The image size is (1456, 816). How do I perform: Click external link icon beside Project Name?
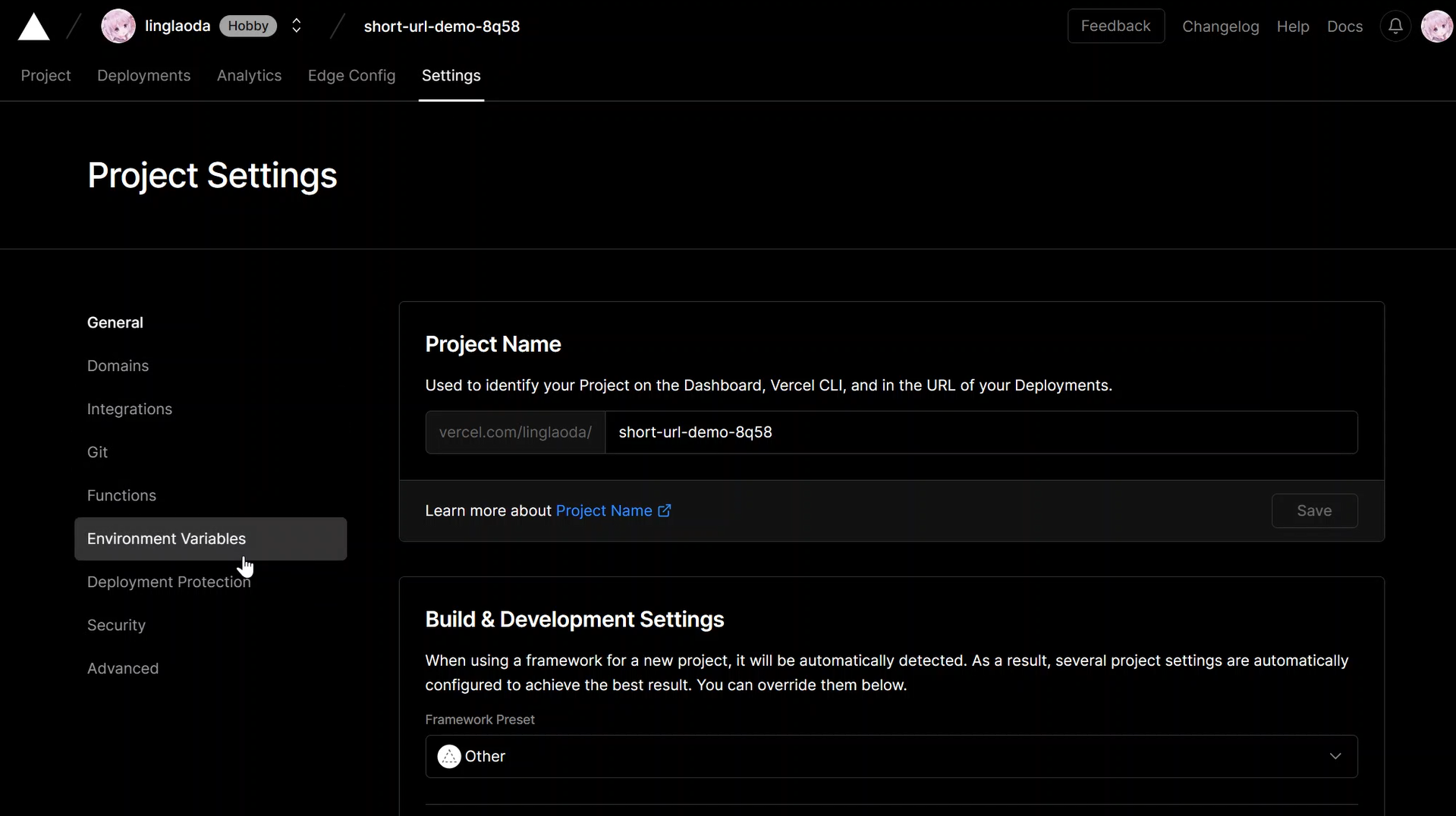664,511
